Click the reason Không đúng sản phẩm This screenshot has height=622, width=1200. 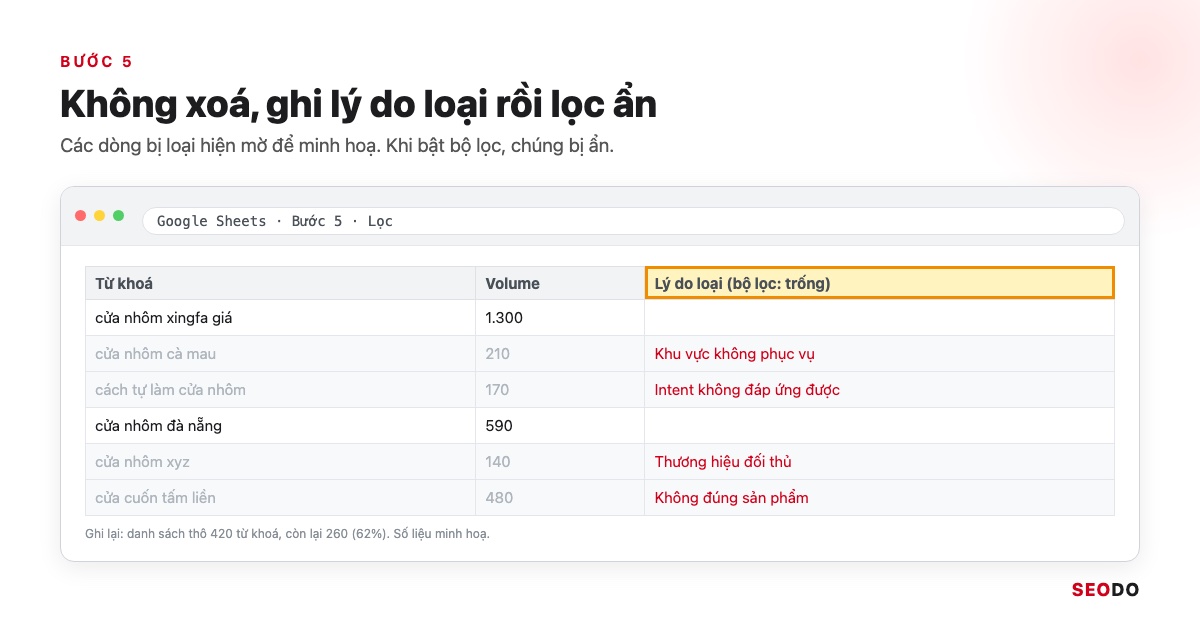pos(879,498)
